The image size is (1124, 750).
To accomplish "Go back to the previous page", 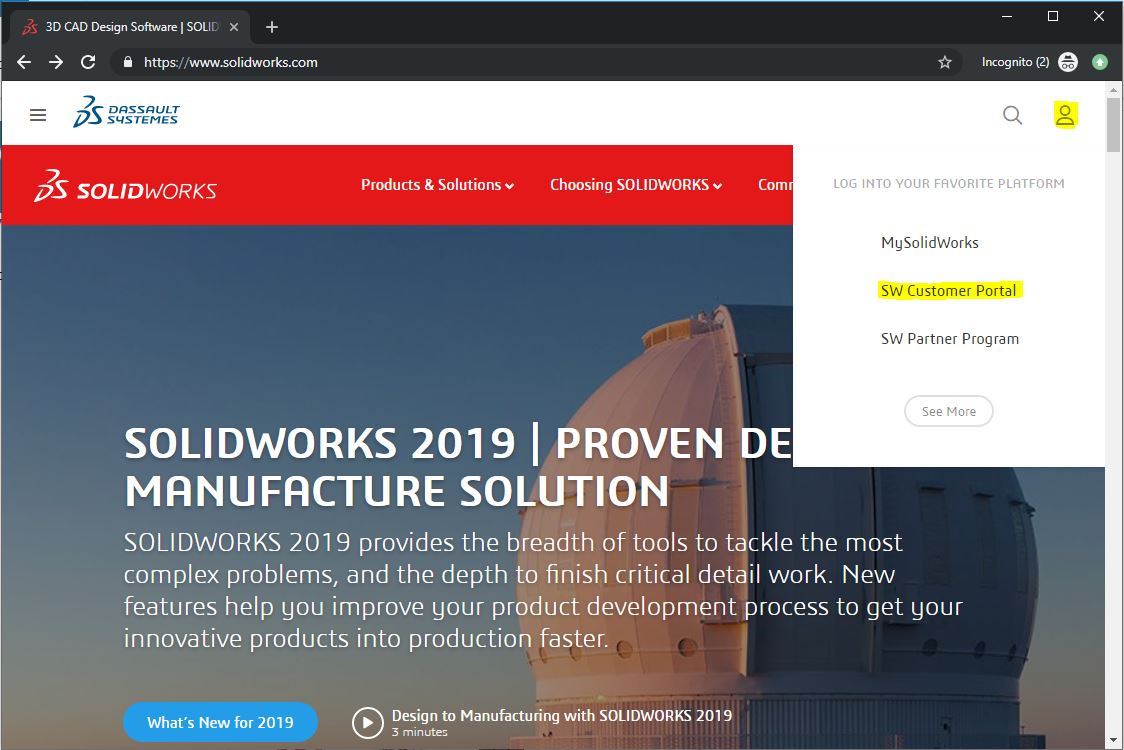I will coord(24,62).
